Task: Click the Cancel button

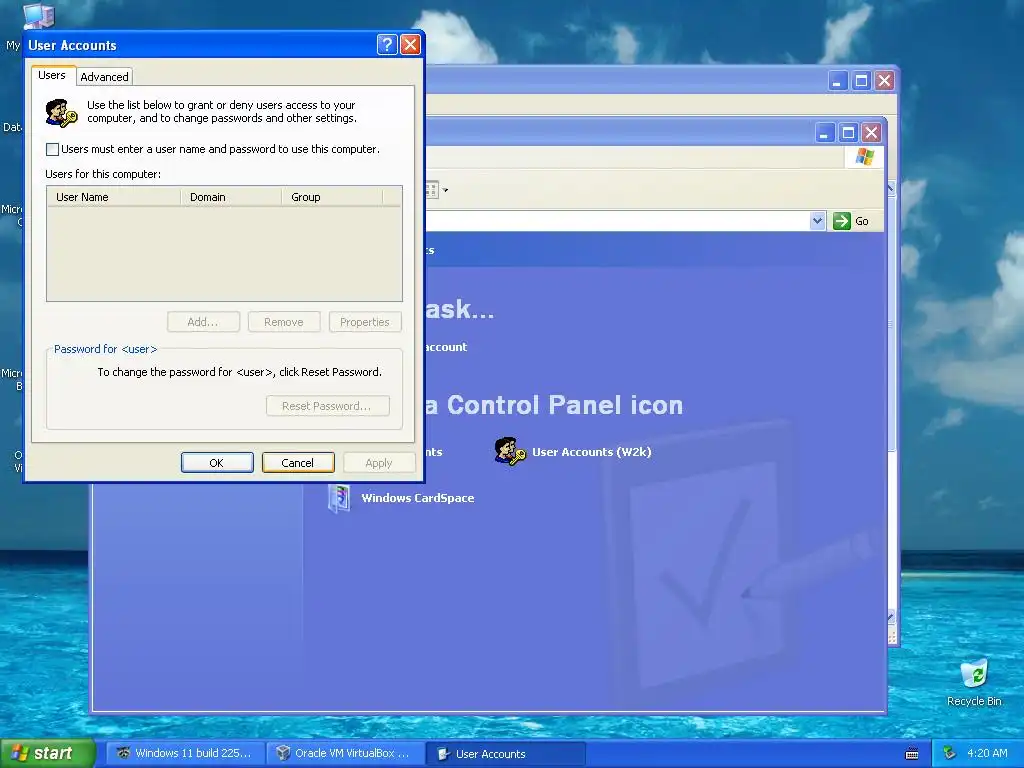Action: coord(298,462)
